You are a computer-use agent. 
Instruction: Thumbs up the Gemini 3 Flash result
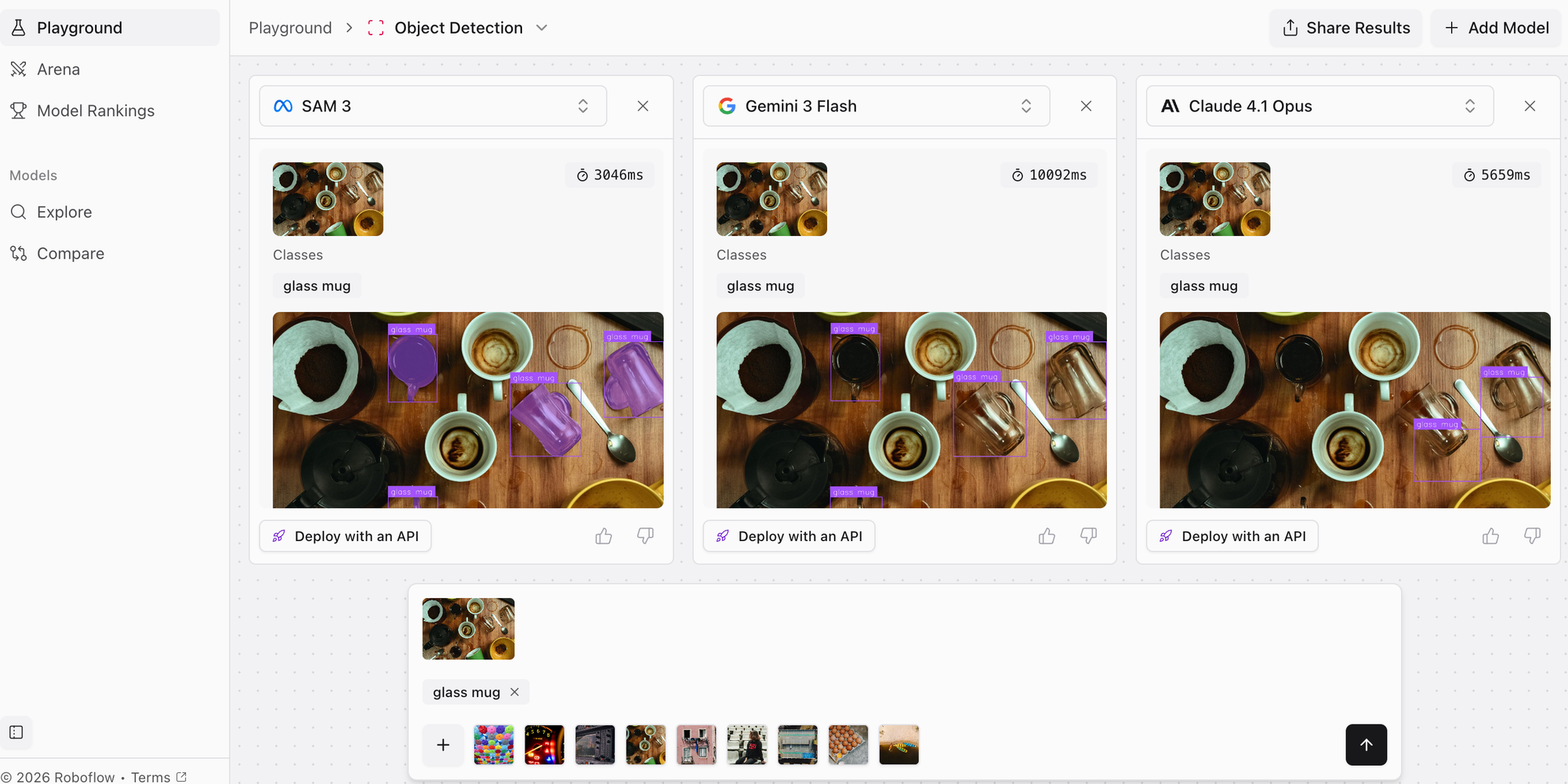1047,536
